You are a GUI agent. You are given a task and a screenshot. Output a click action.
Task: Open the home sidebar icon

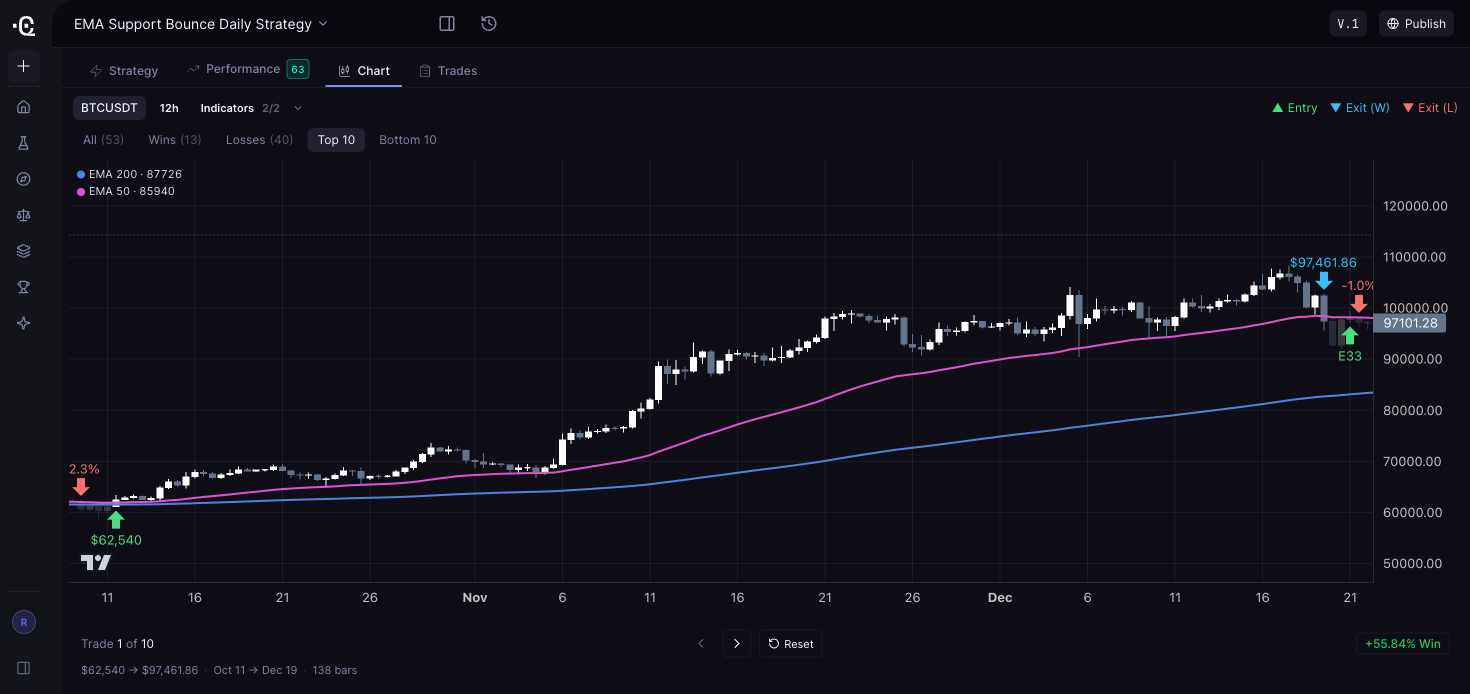tap(24, 107)
